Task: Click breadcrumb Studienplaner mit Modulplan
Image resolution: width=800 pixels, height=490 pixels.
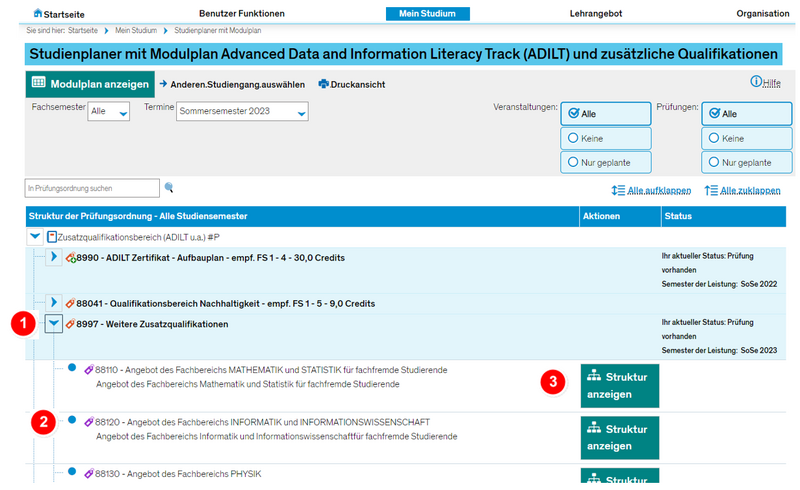Action: coord(217,31)
